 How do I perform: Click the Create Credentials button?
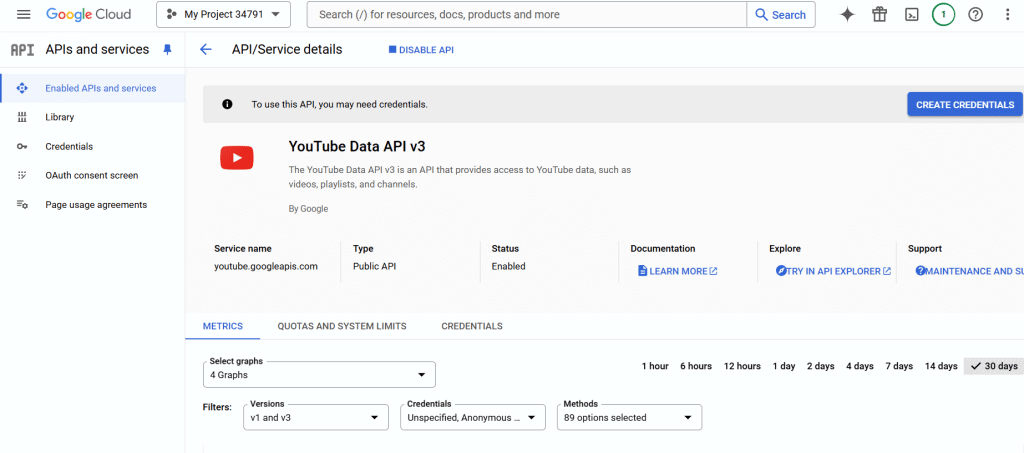tap(965, 105)
